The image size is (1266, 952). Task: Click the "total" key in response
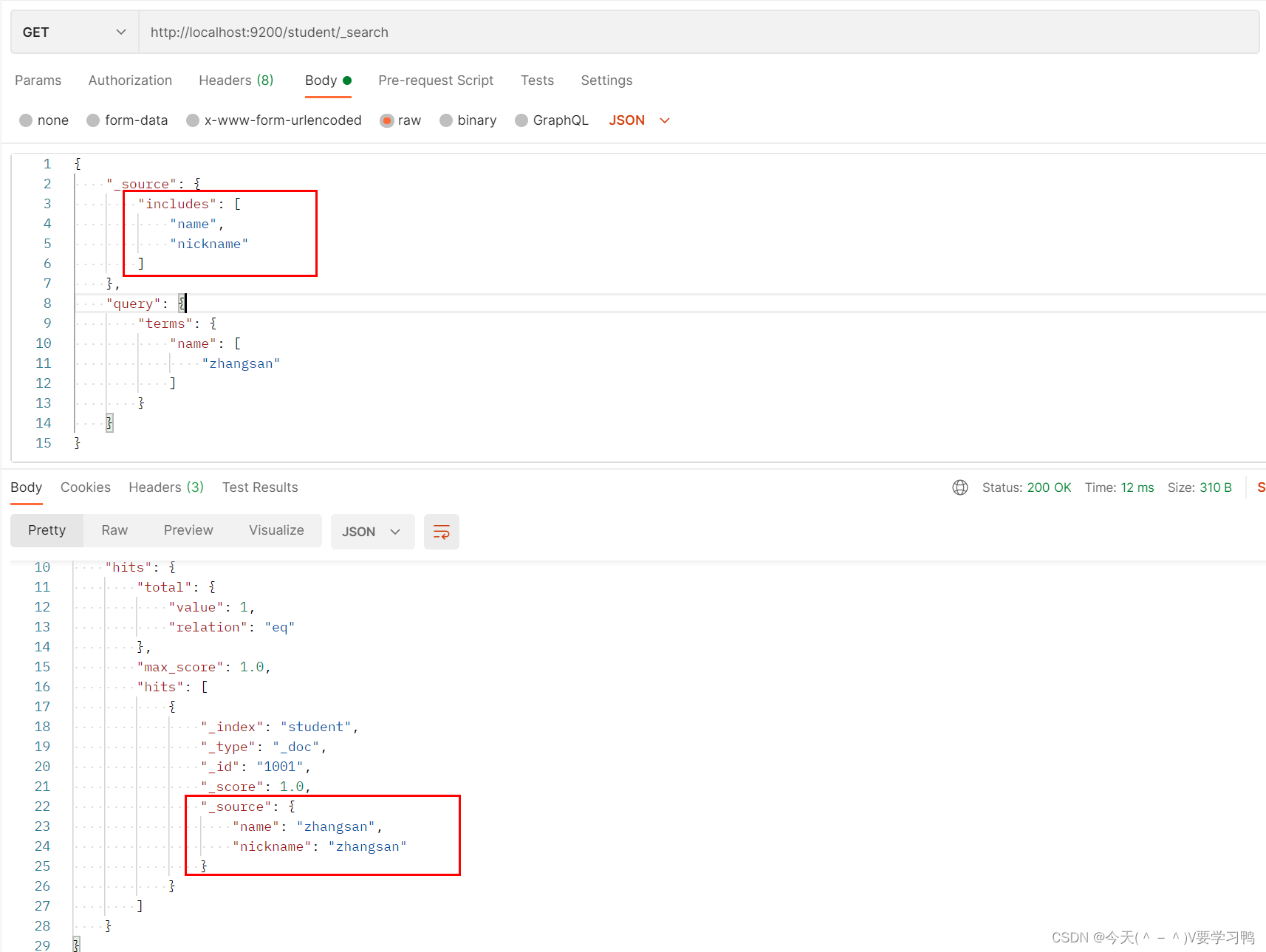tap(164, 587)
